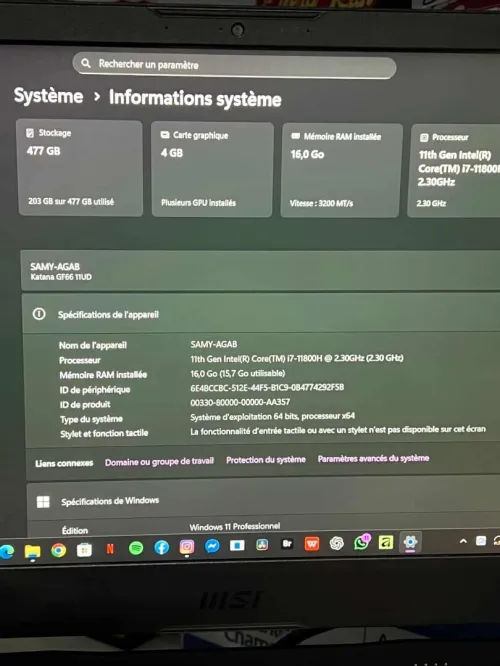Click the Mémoire RAM card icon
This screenshot has width=500, height=666.
coord(295,136)
